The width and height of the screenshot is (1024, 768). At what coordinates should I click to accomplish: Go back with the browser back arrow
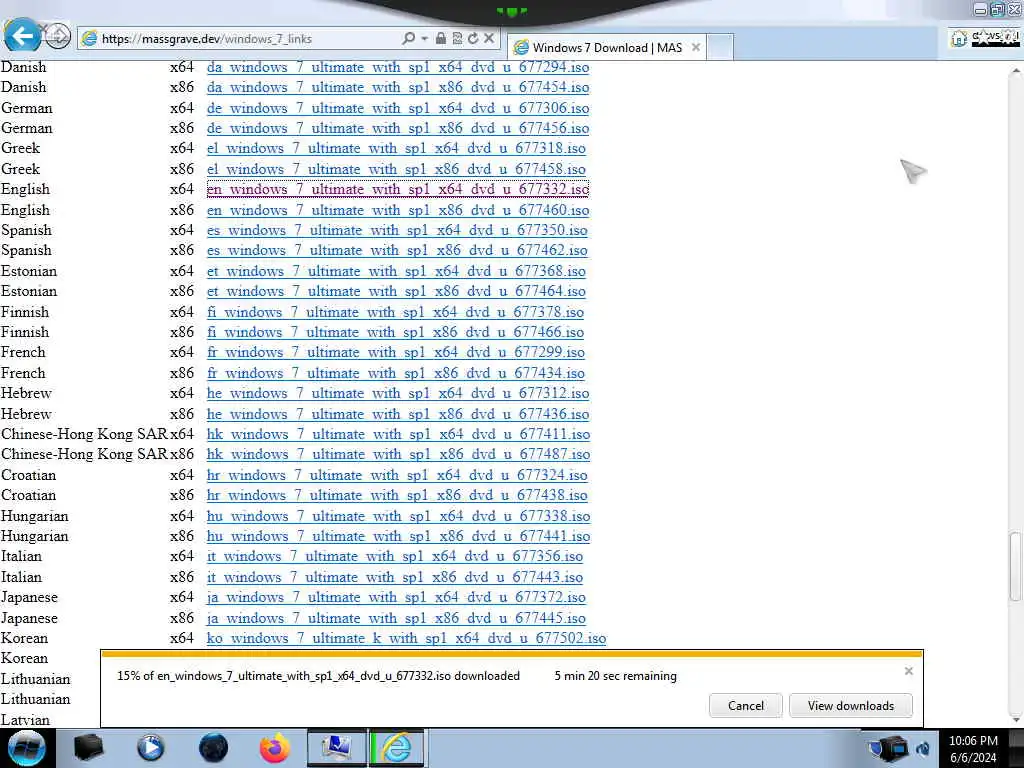click(22, 35)
